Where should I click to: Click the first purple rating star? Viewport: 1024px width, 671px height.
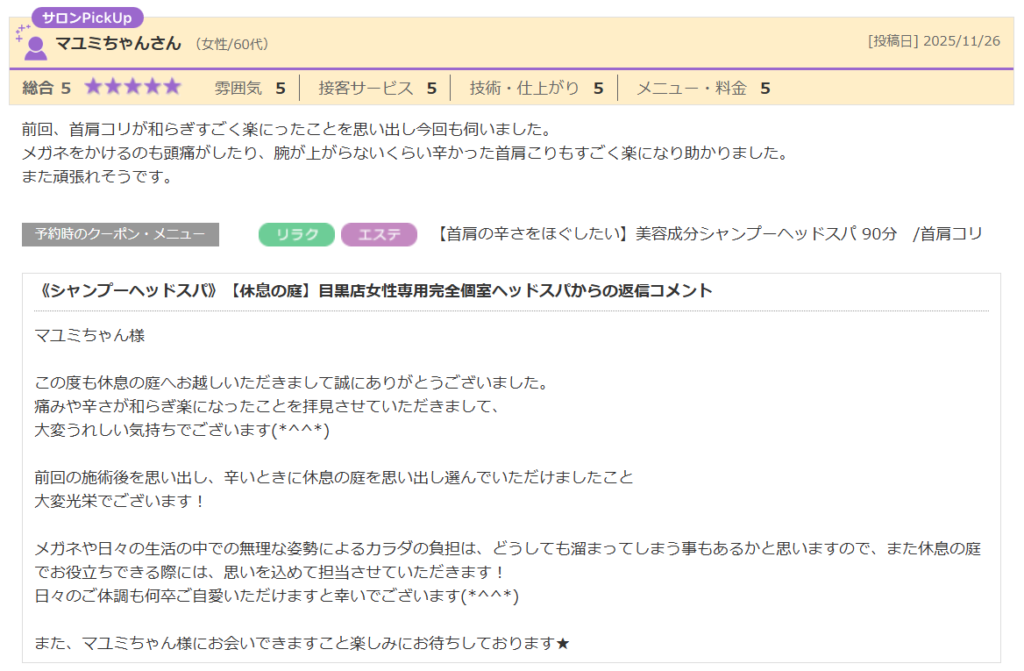coord(94,87)
